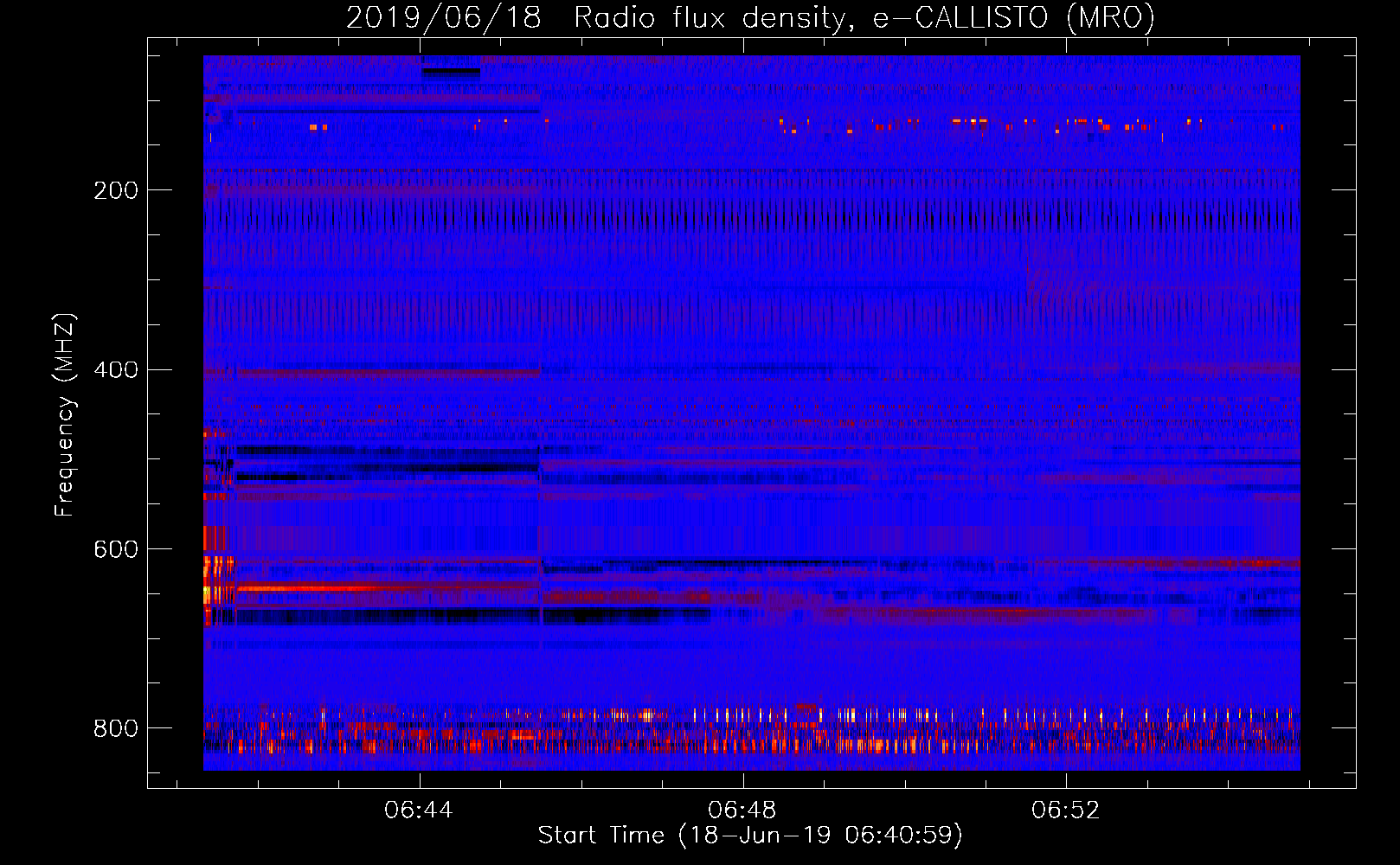The width and height of the screenshot is (1400, 865).
Task: Click the 600 frequency tick label
Action: [x=116, y=550]
